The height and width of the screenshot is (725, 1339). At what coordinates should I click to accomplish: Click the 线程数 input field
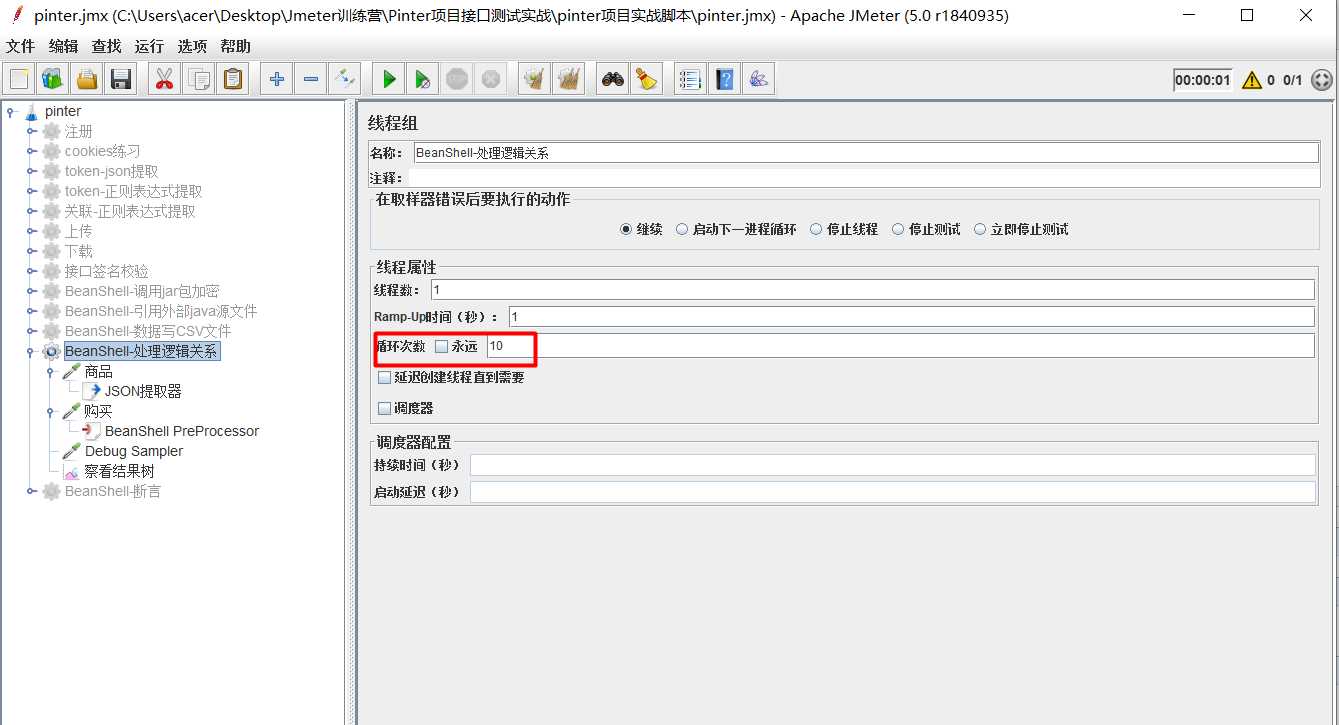(872, 290)
